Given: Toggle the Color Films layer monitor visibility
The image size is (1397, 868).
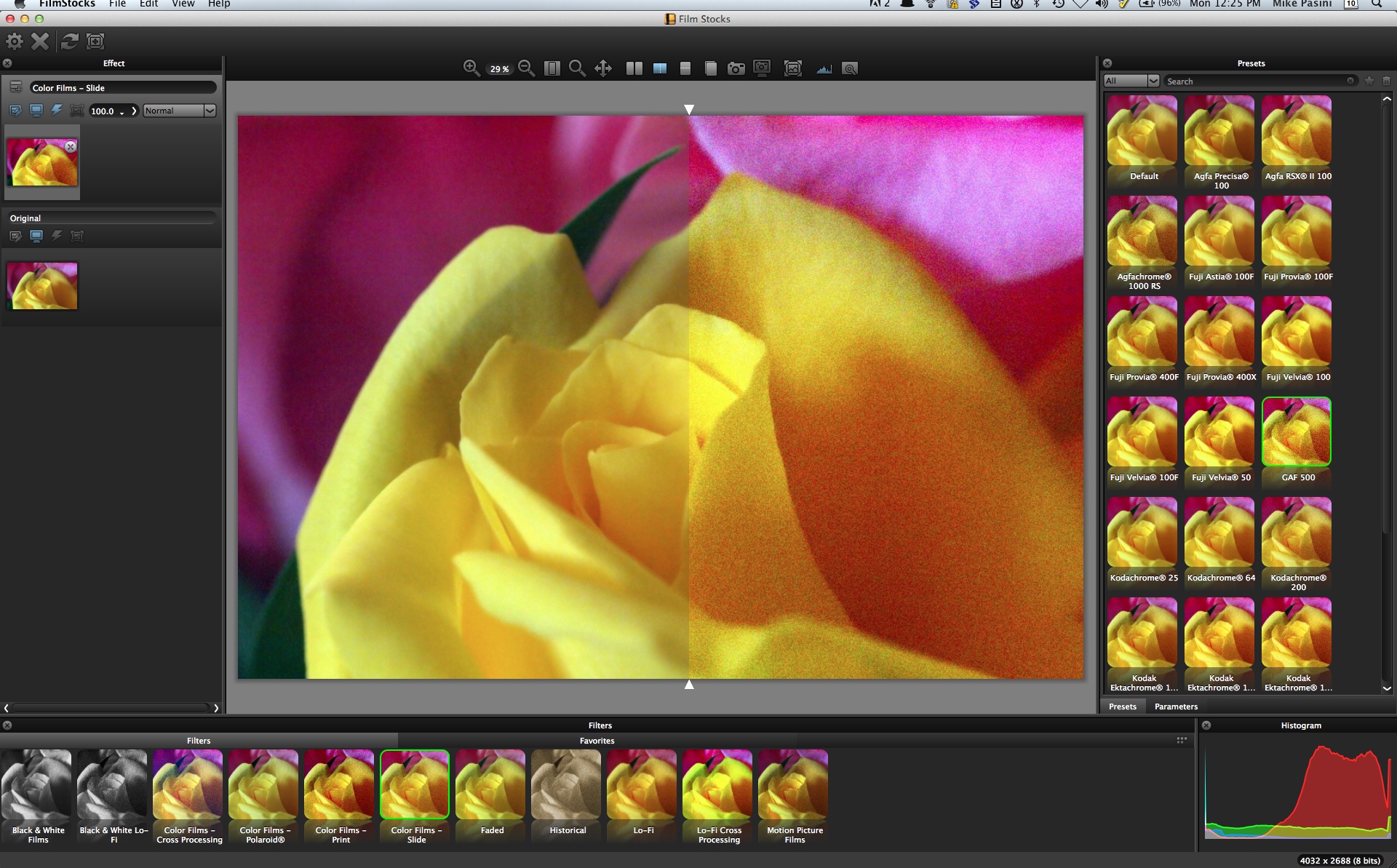Looking at the screenshot, I should 36,111.
